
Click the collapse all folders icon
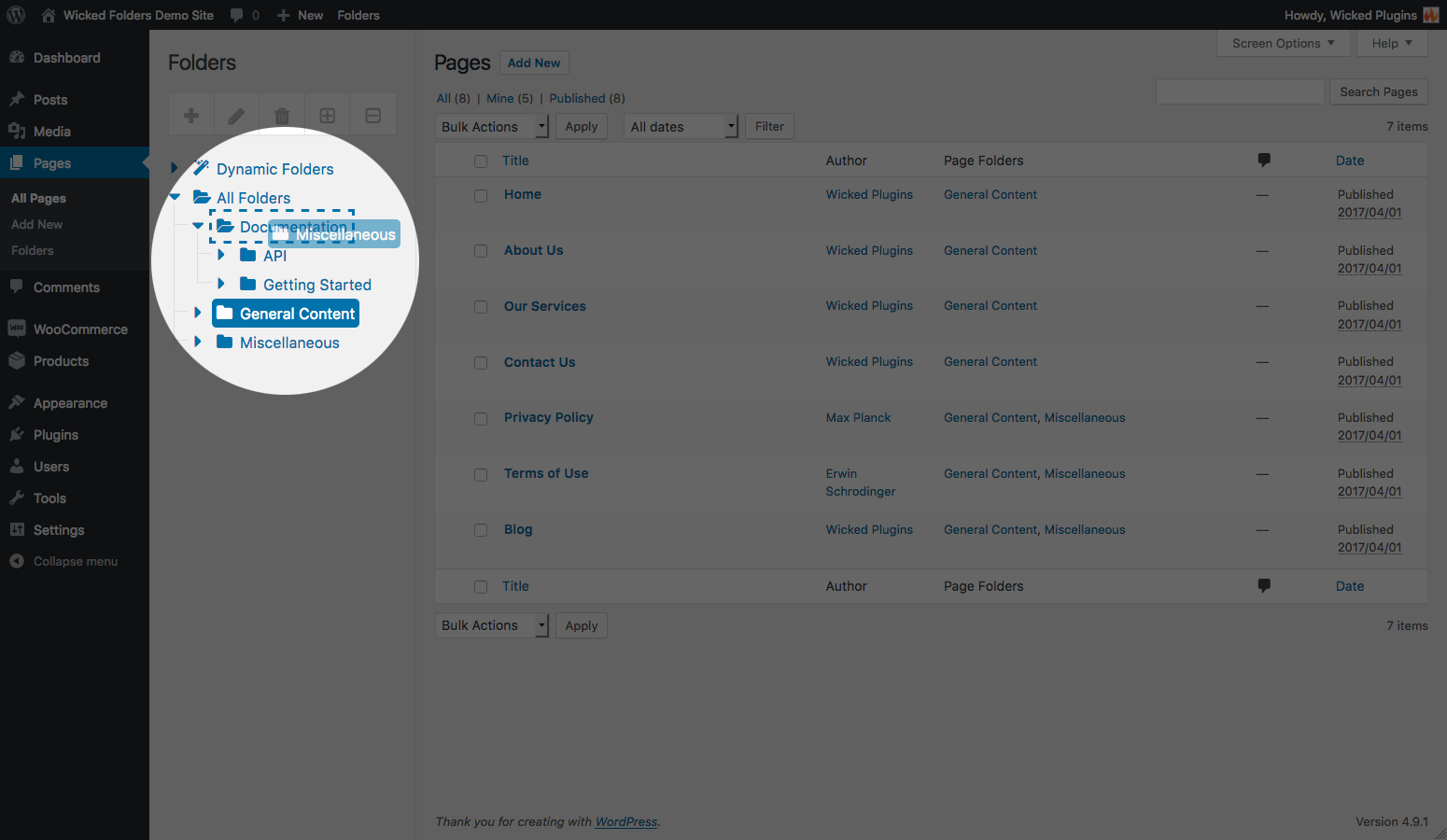(x=372, y=116)
